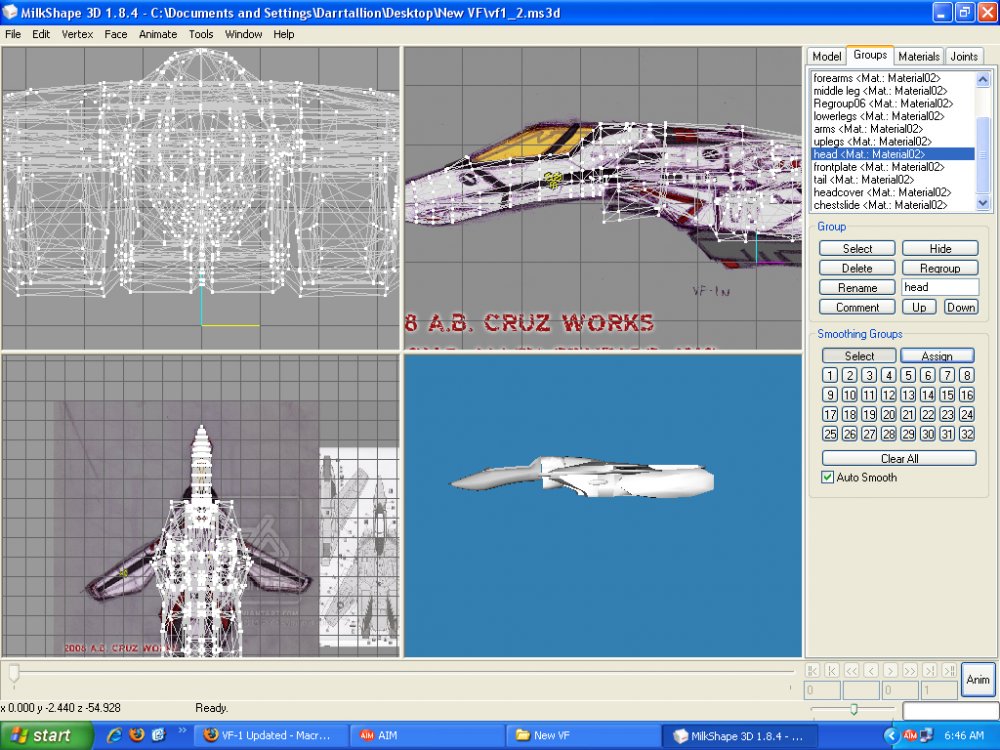Jump to the first frame playback button
Viewport: 1000px width, 750px height.
click(x=812, y=670)
